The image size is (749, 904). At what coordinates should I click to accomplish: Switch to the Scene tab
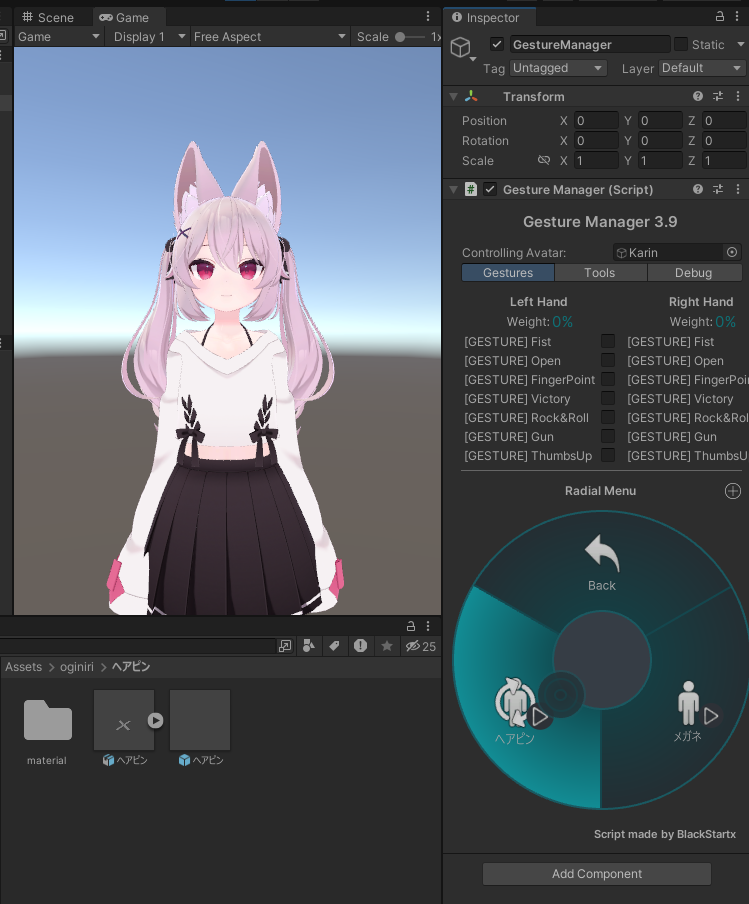click(x=48, y=17)
